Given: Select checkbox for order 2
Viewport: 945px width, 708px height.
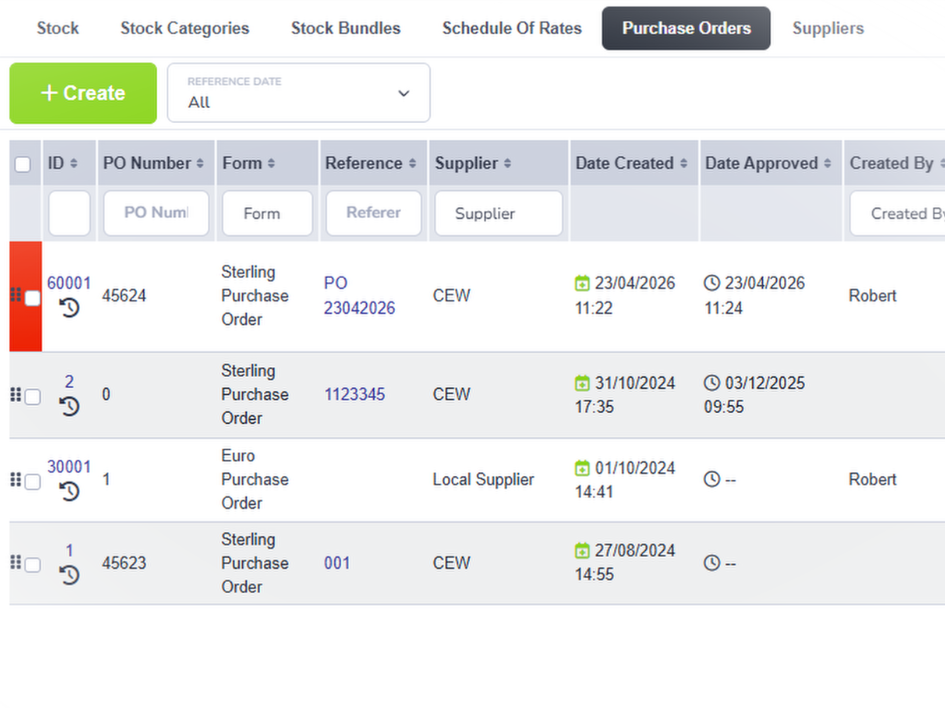Looking at the screenshot, I should pyautogui.click(x=33, y=397).
